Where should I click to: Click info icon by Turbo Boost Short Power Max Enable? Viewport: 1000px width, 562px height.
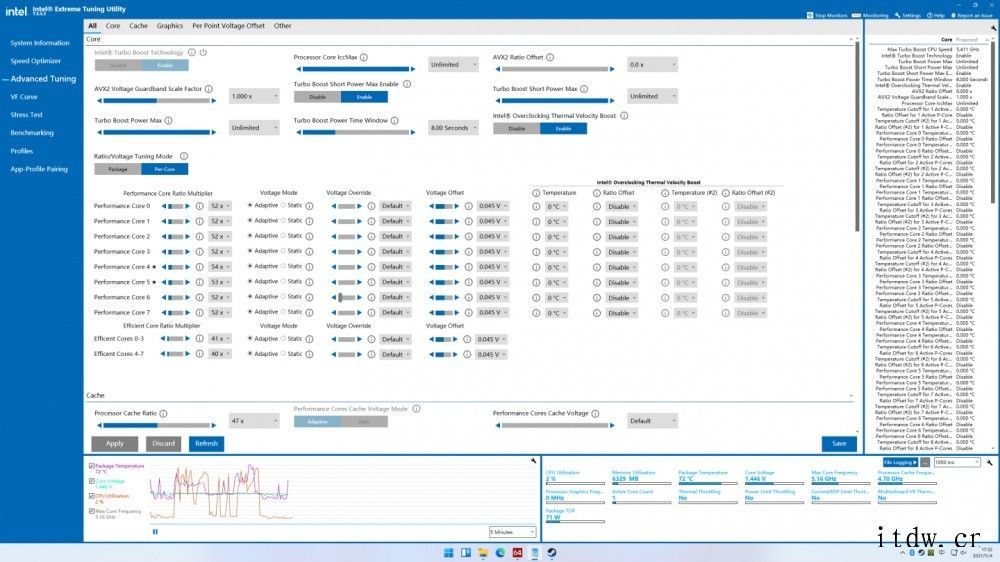coord(407,84)
